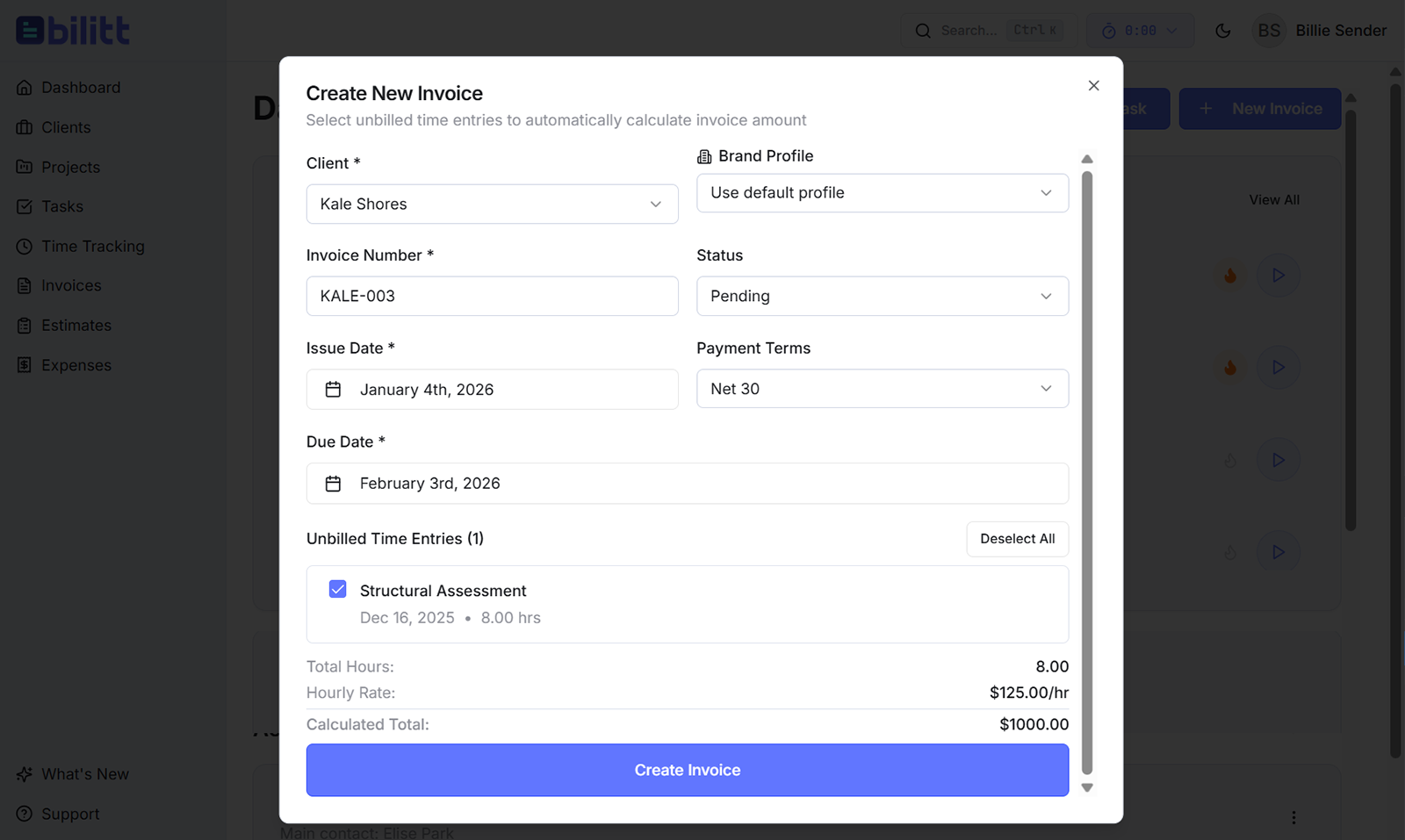Open the Brand Profile selector
Screen dimensions: 1405x840
882,192
